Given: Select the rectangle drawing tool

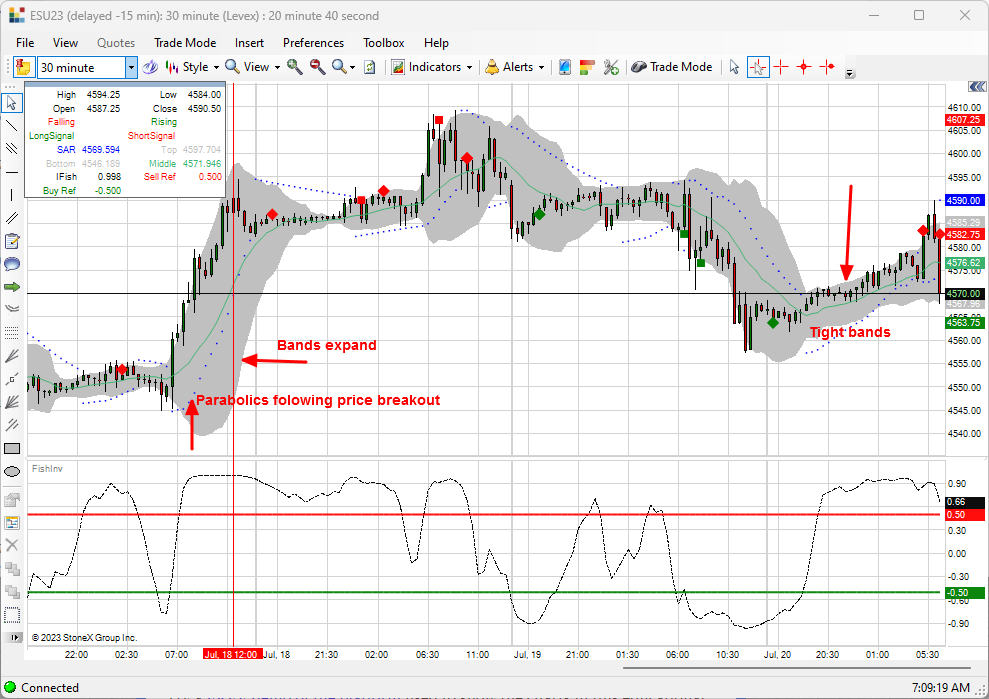Looking at the screenshot, I should point(12,448).
